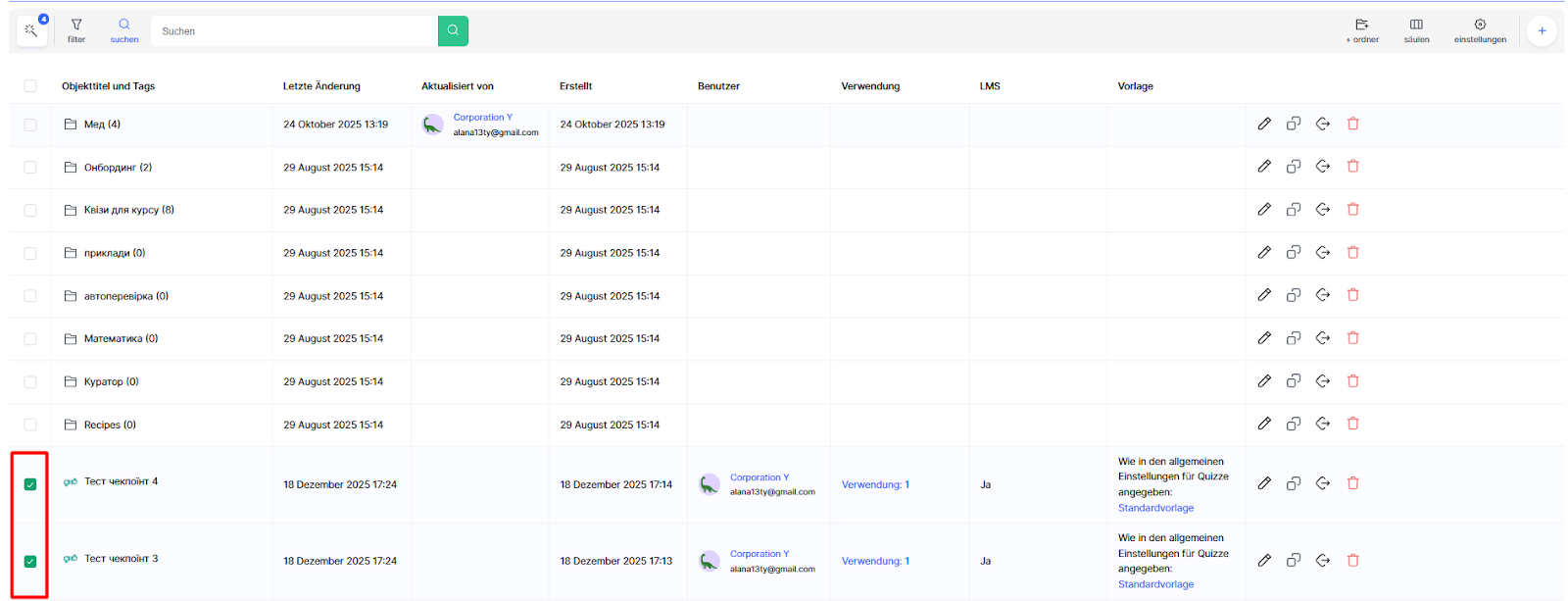Toggle the select-all header checkbox
This screenshot has height=601, width=1568.
click(30, 86)
